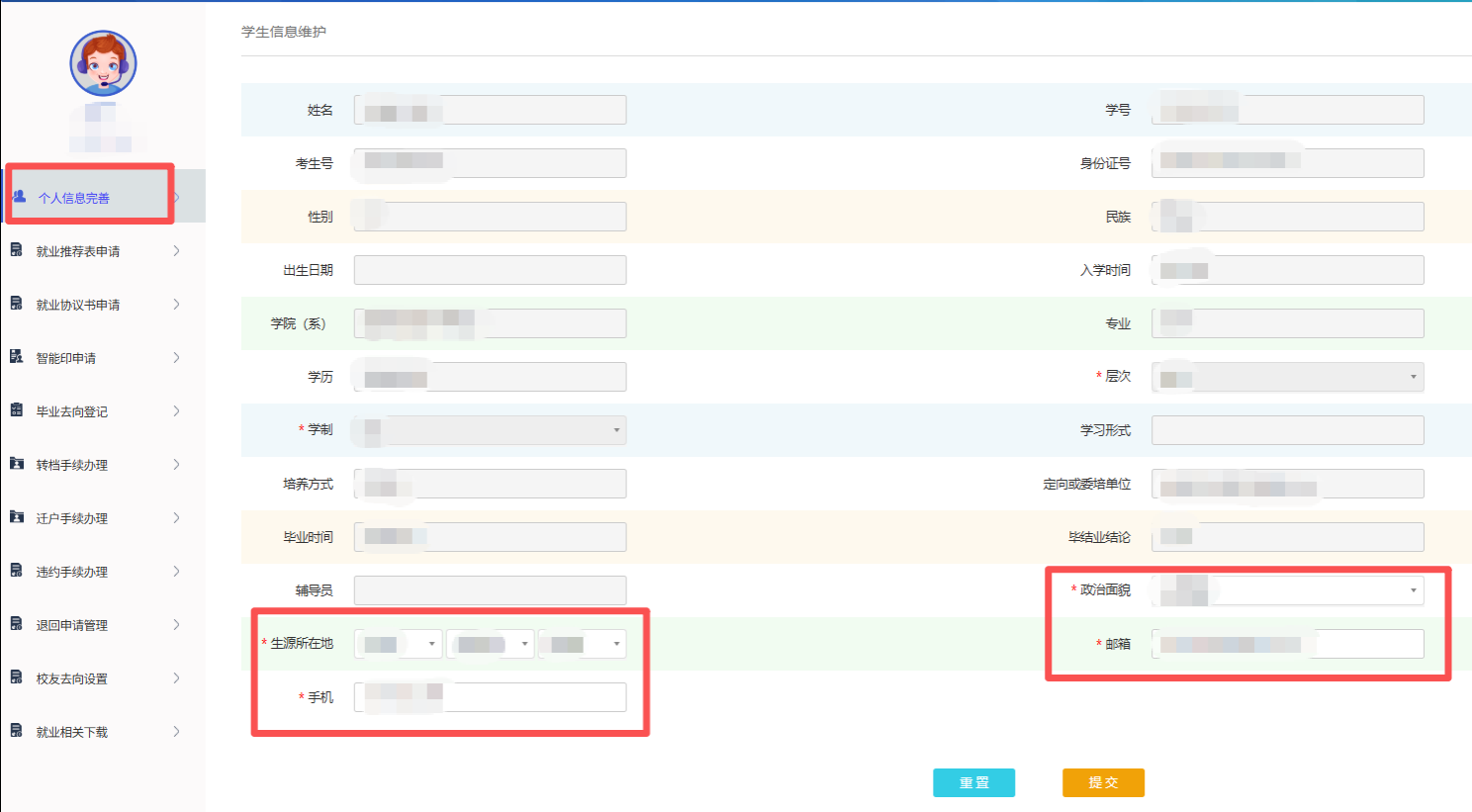
Task: Click the 就业相关下载 sidebar icon
Action: [x=17, y=731]
